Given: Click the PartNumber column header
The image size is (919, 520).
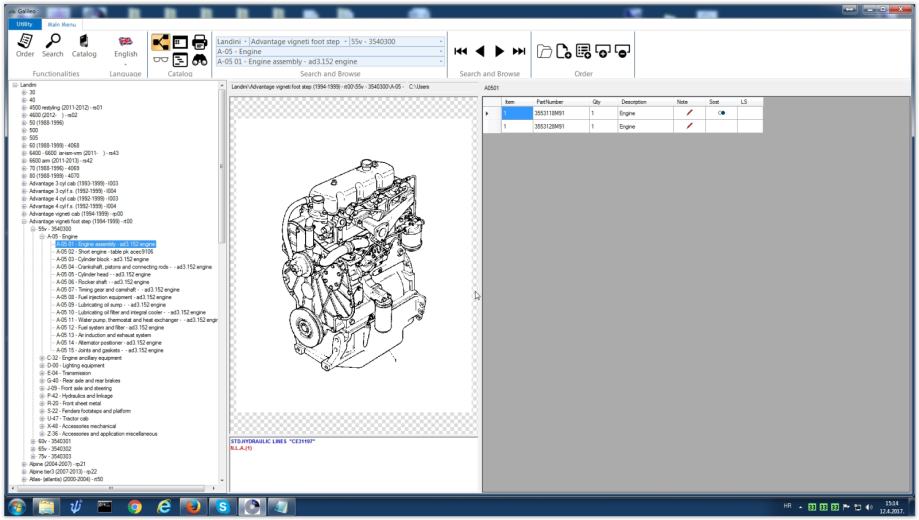Looking at the screenshot, I should click(x=550, y=102).
